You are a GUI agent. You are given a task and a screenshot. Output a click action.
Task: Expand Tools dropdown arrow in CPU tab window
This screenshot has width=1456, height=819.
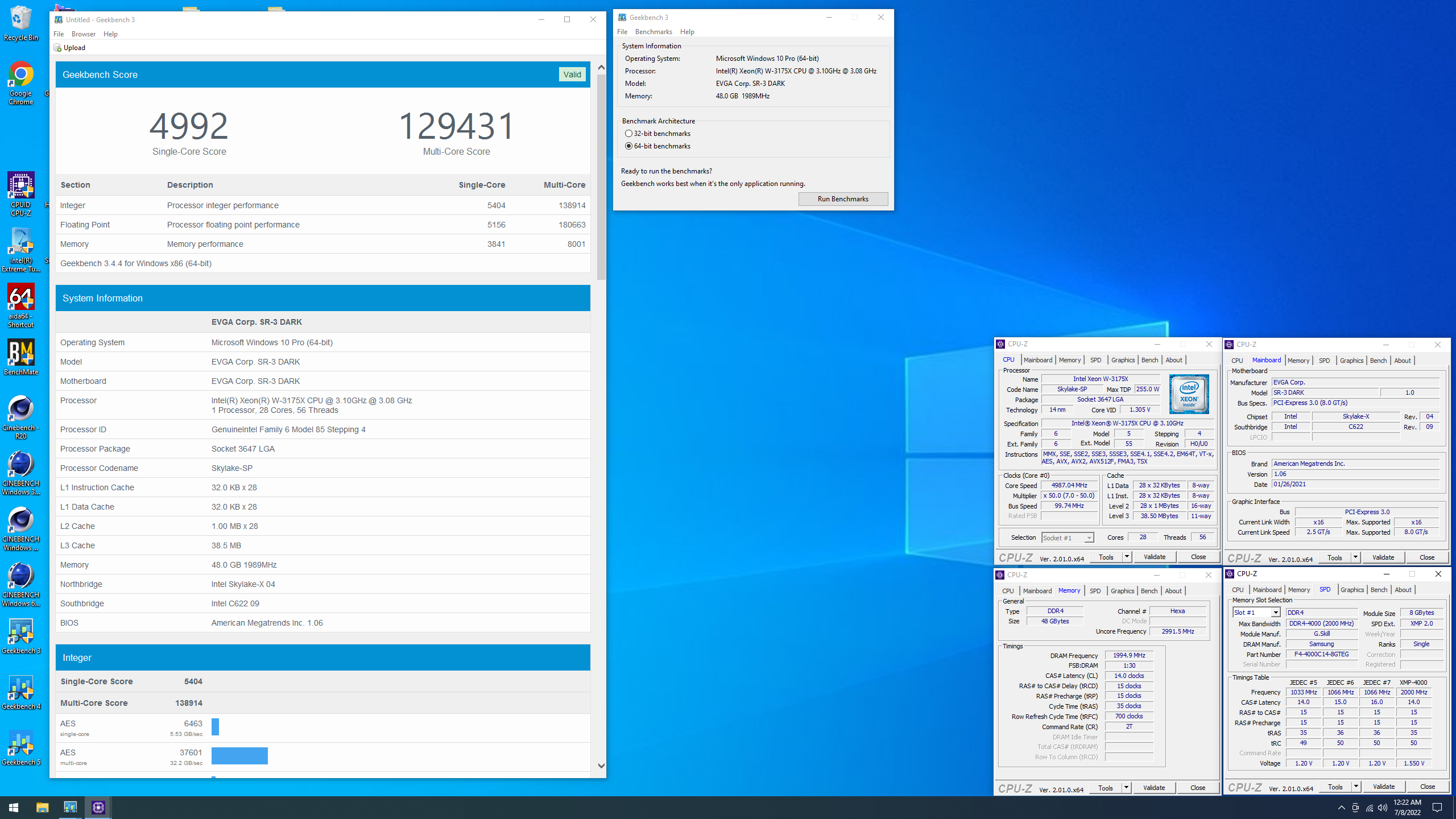tap(1127, 557)
